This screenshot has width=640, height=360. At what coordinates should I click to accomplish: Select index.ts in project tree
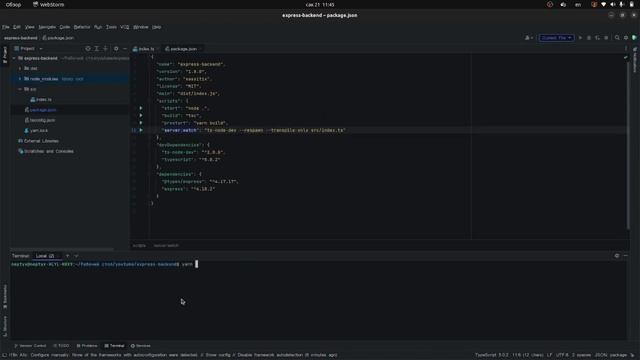pyautogui.click(x=41, y=100)
